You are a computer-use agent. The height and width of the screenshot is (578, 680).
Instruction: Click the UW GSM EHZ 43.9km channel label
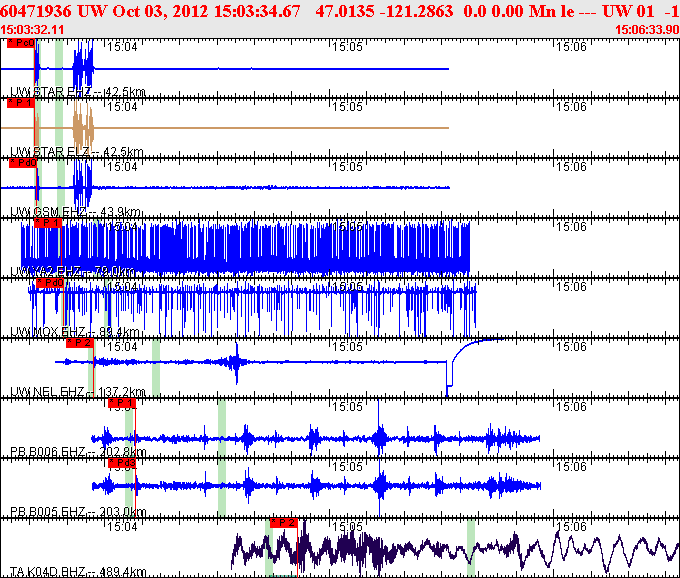tap(75, 212)
